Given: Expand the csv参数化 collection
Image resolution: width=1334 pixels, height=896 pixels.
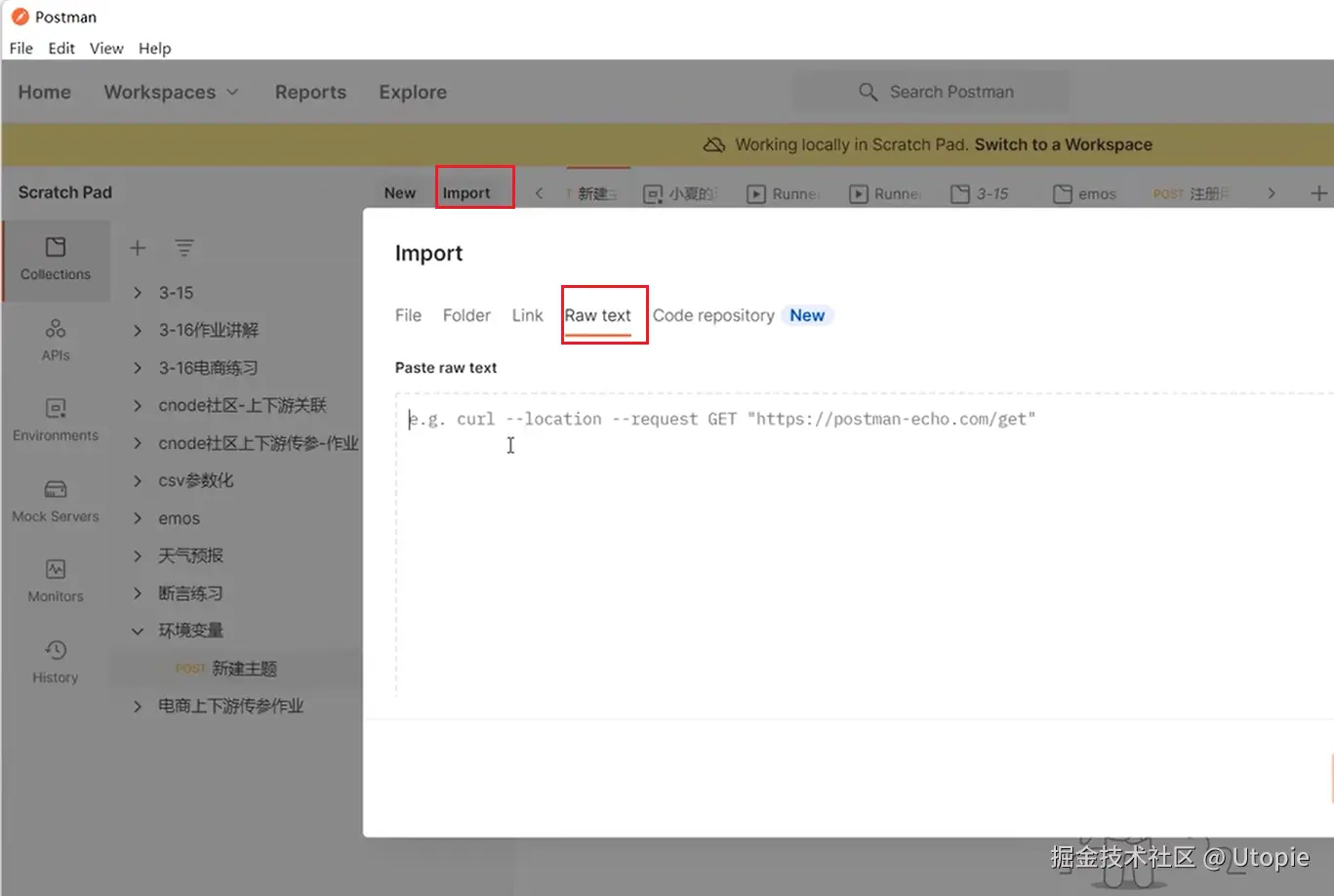Looking at the screenshot, I should pyautogui.click(x=138, y=480).
